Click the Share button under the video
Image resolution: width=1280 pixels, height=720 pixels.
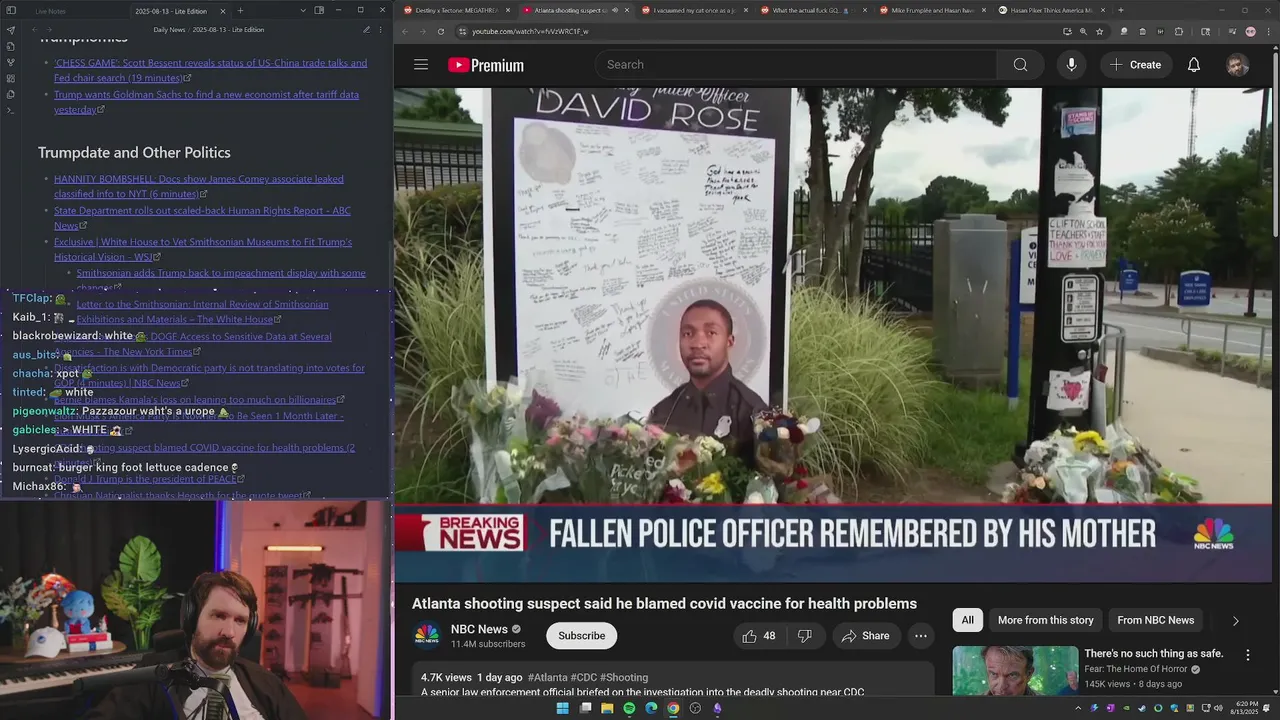(865, 636)
